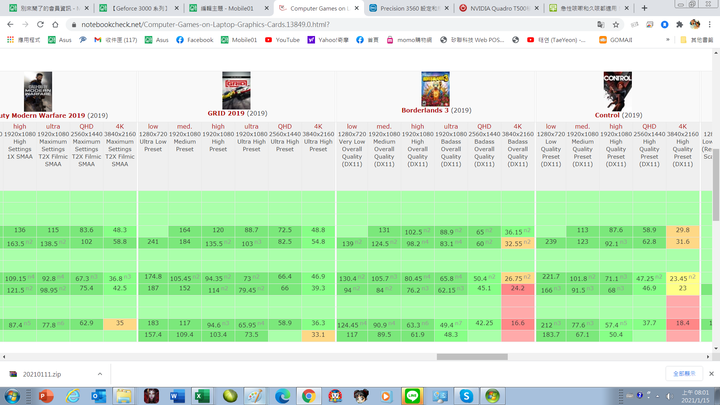The width and height of the screenshot is (720, 405).
Task: Expand the 20210111.zip download options chevron
Action: click(100, 374)
